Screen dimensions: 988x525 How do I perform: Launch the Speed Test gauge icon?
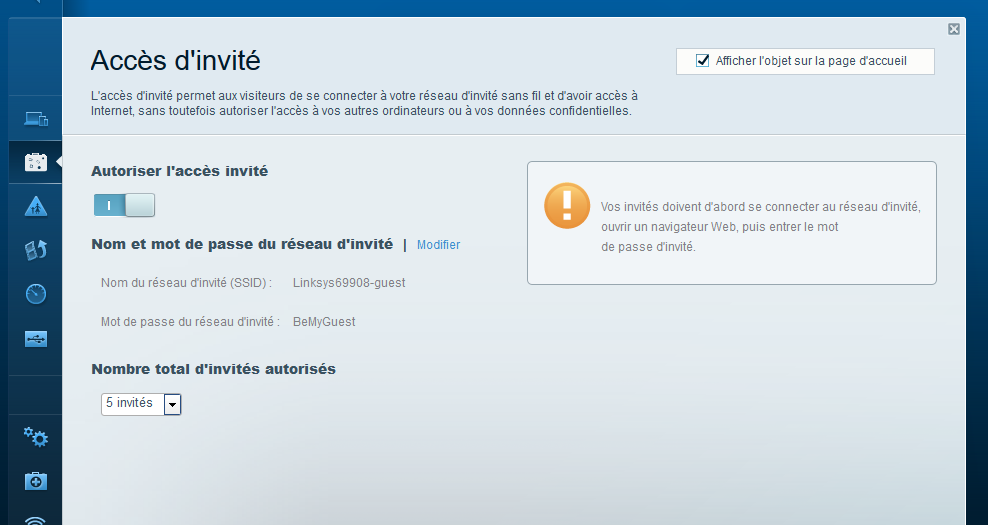point(36,294)
